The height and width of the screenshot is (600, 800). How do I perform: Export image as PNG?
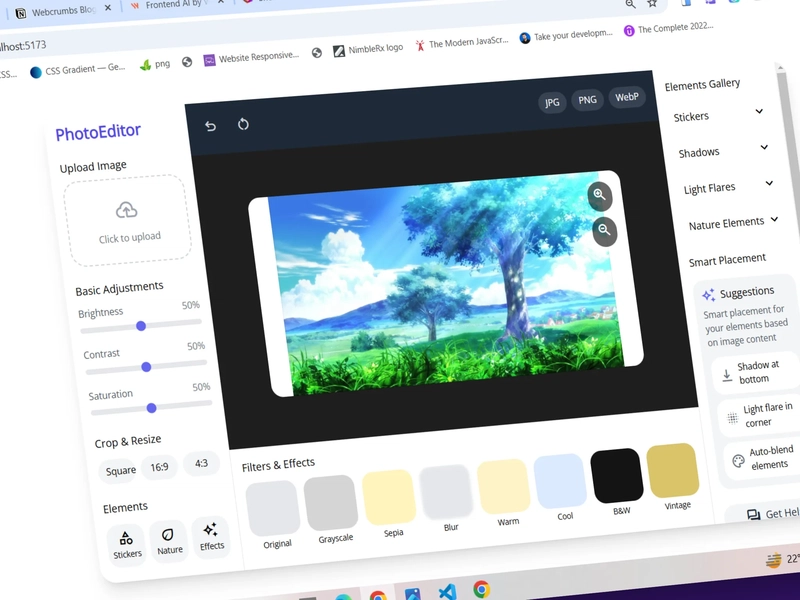point(587,99)
